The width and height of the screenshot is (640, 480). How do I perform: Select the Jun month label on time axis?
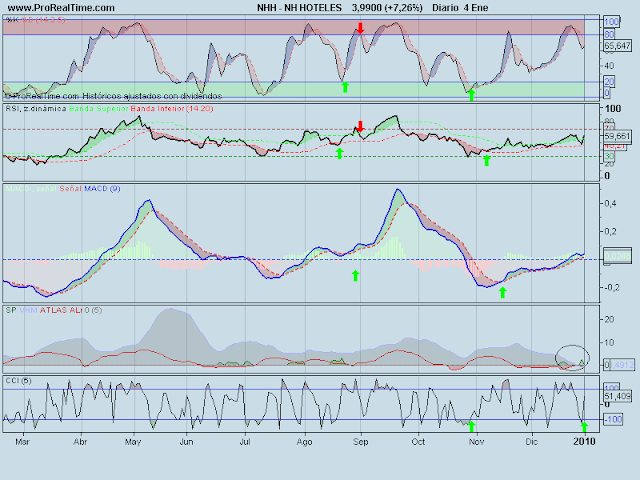186,442
